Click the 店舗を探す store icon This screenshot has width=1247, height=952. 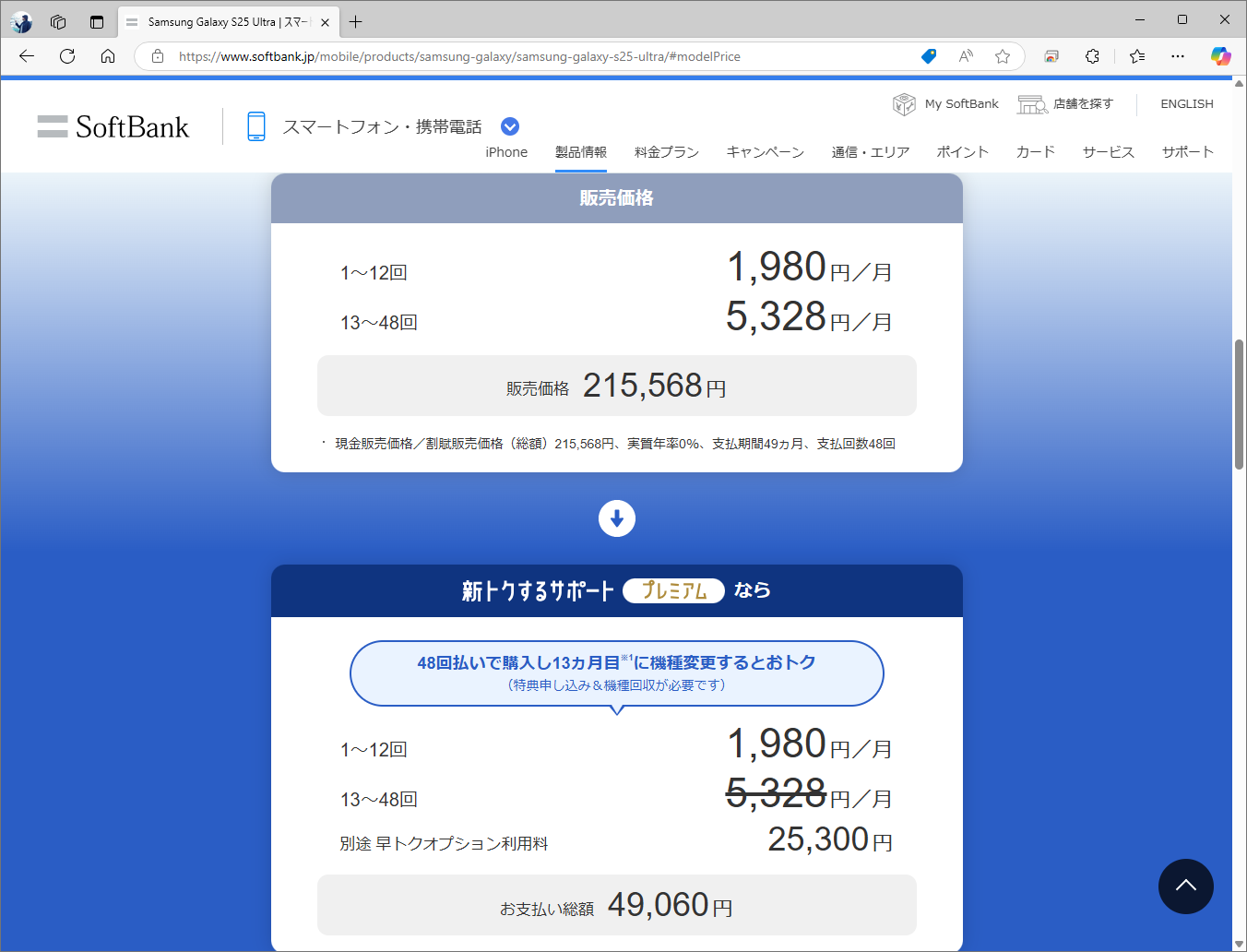point(1032,103)
